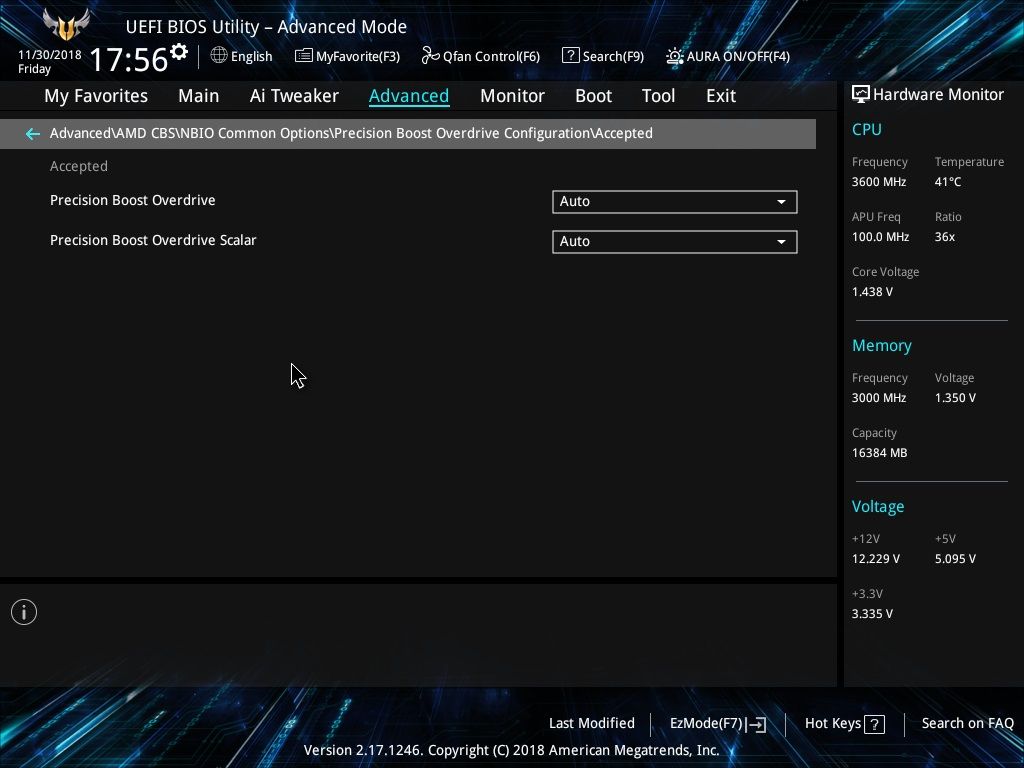Click the back arrow in breadcrumb

[x=33, y=134]
